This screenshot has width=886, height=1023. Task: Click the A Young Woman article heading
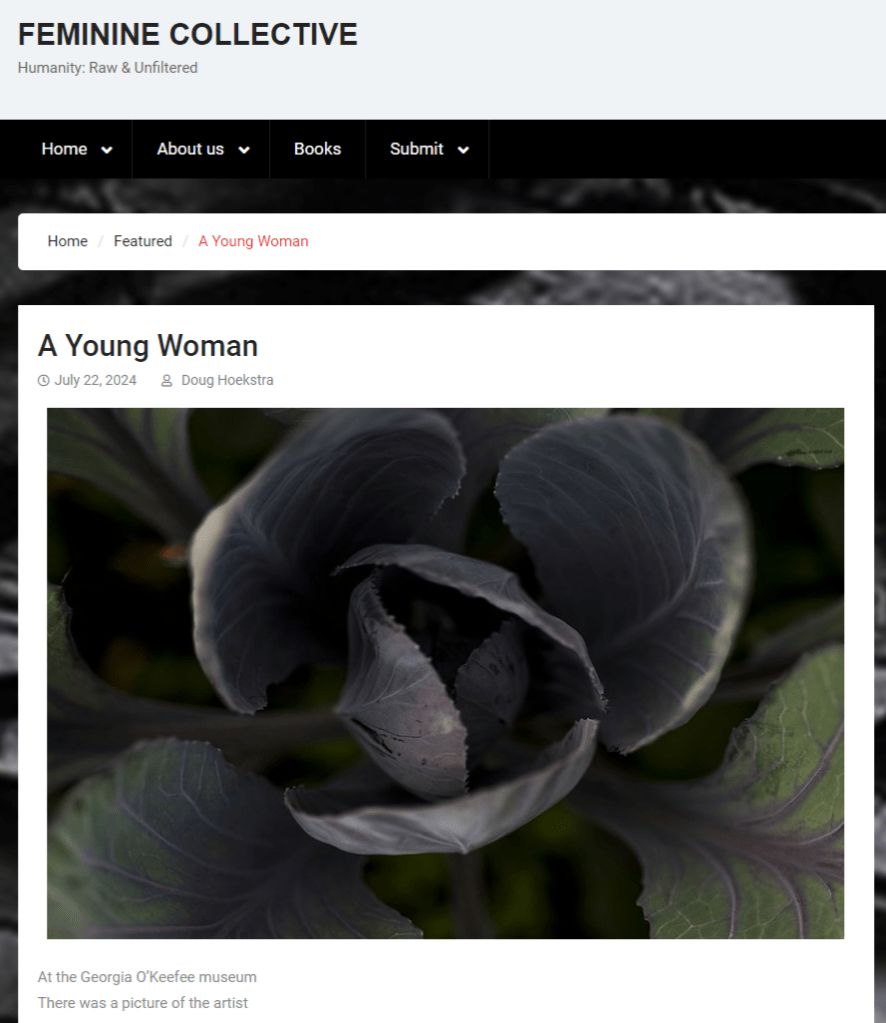click(148, 346)
